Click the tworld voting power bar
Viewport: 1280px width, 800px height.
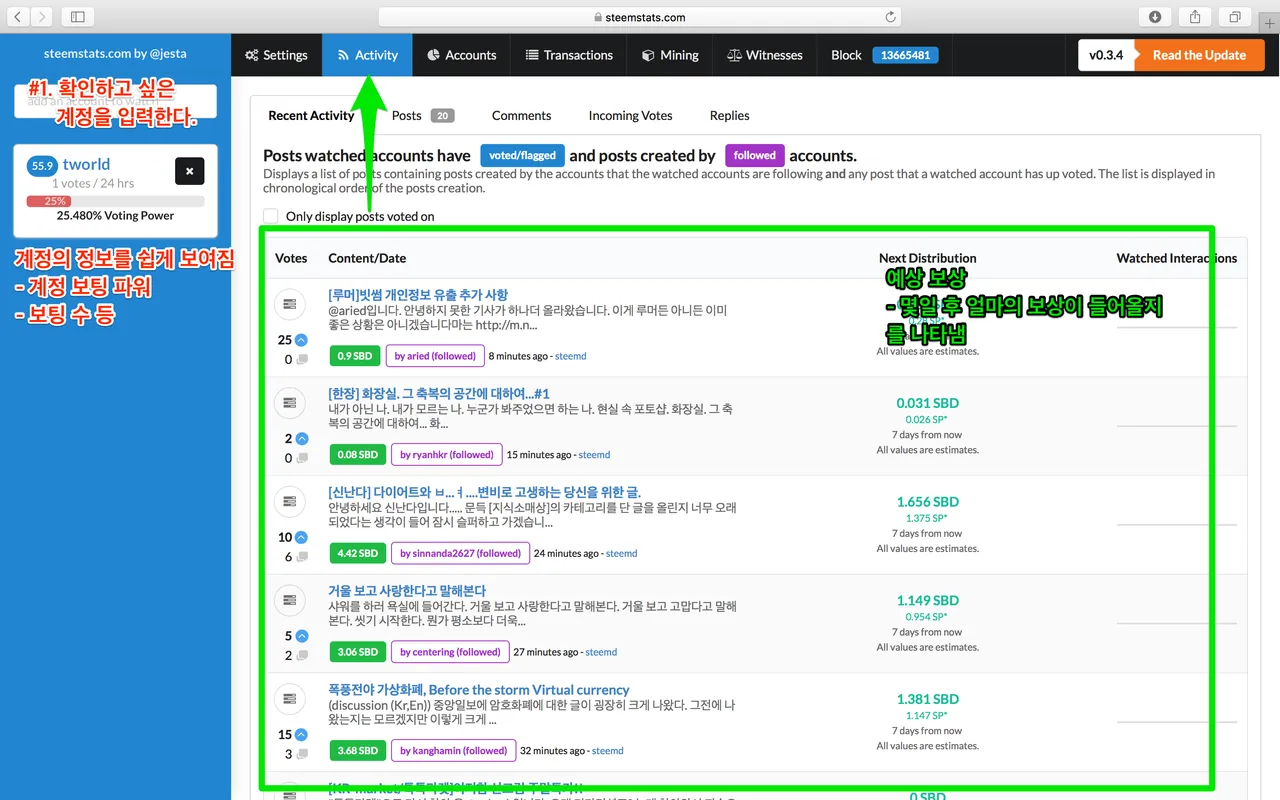pos(115,201)
